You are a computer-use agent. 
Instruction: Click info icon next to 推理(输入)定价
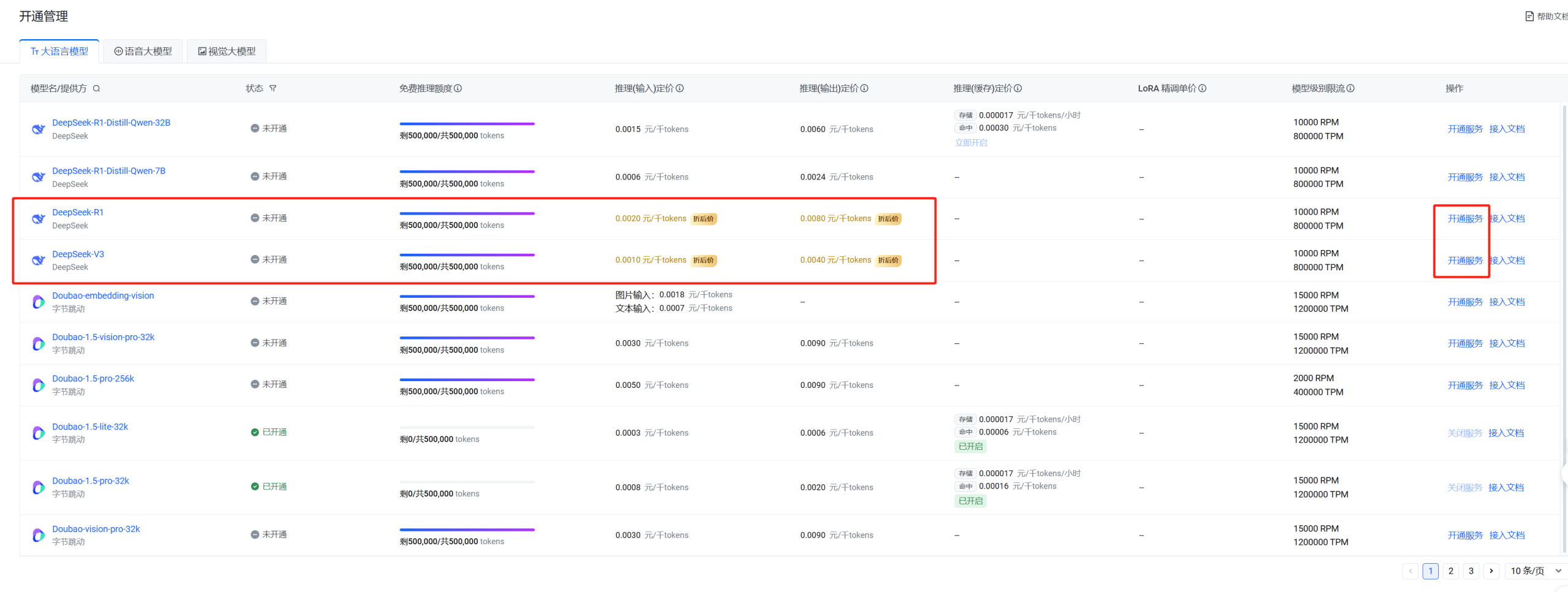pyautogui.click(x=680, y=89)
